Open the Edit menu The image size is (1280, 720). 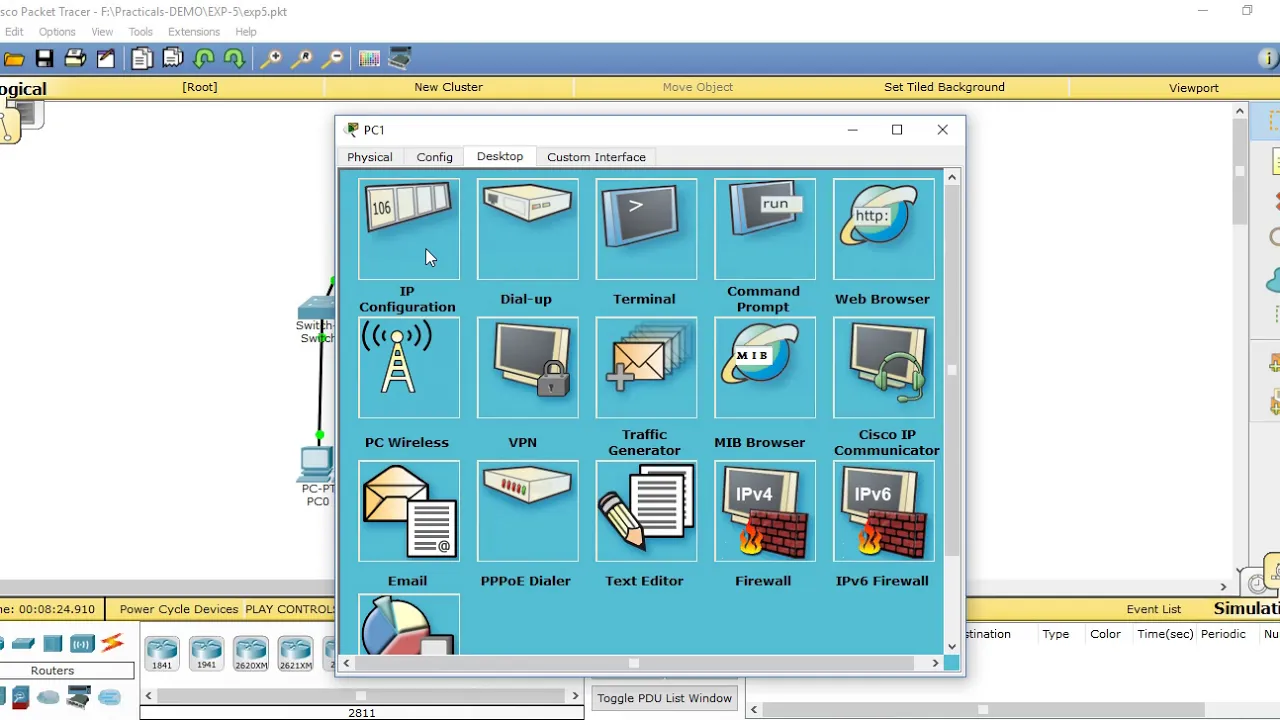tap(14, 32)
